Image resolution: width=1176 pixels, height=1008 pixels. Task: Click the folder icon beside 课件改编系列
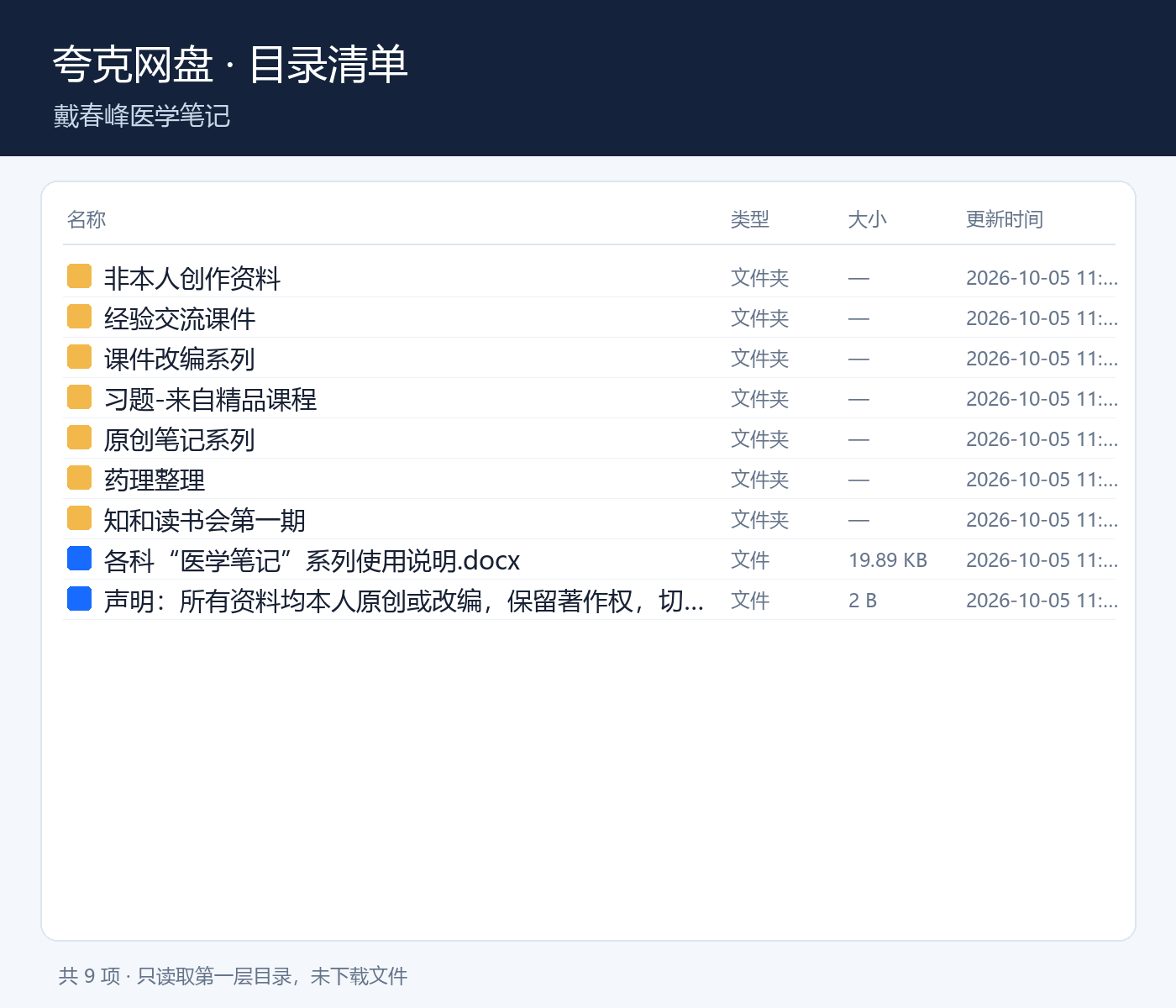79,357
